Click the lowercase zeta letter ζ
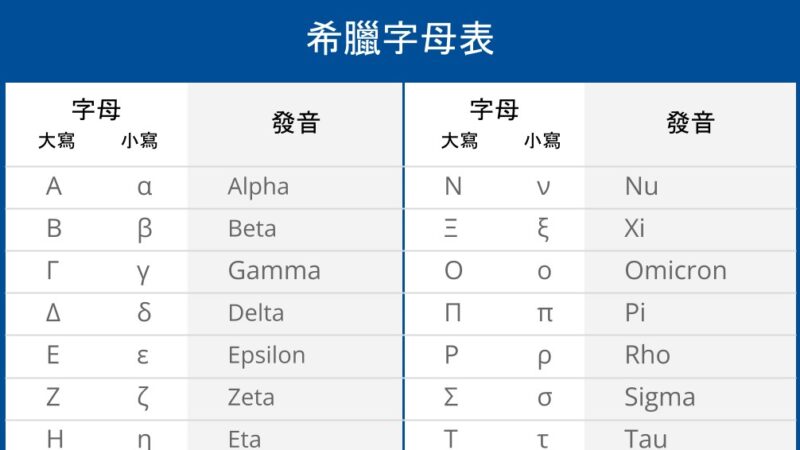 tap(145, 398)
